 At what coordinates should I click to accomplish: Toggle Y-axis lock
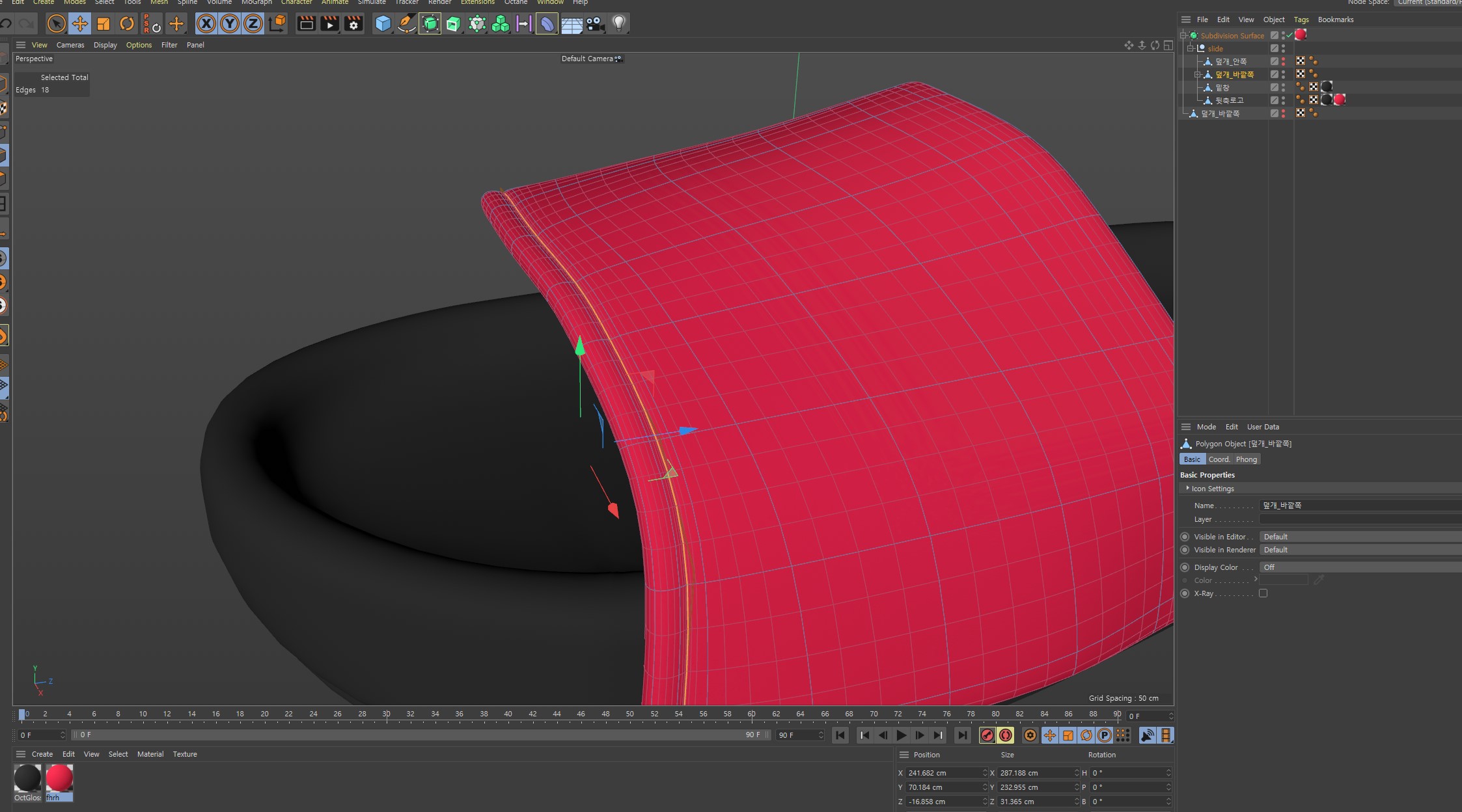[x=229, y=24]
